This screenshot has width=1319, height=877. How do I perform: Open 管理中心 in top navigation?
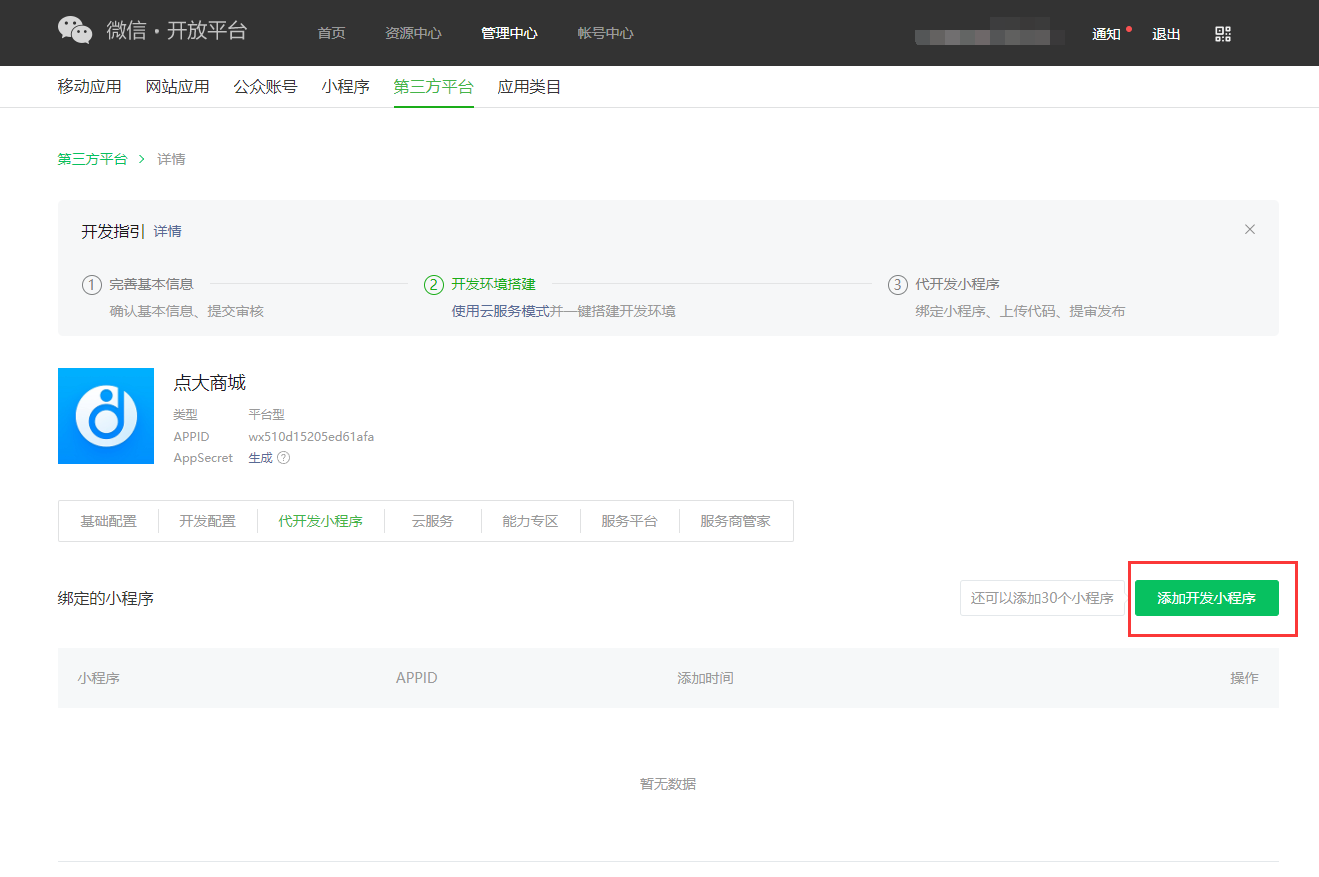(509, 33)
